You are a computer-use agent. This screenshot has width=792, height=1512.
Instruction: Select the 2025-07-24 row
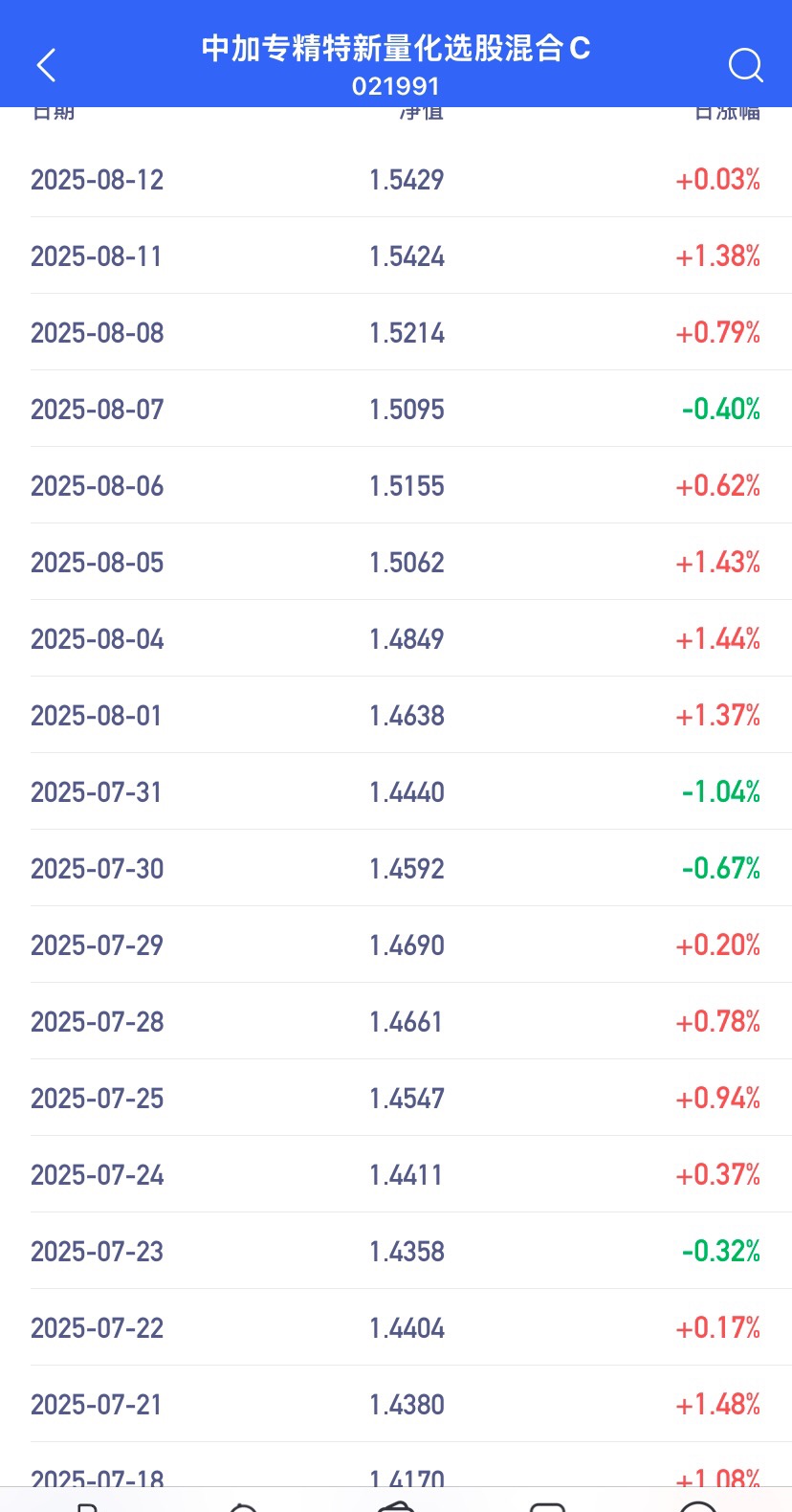(x=396, y=1174)
